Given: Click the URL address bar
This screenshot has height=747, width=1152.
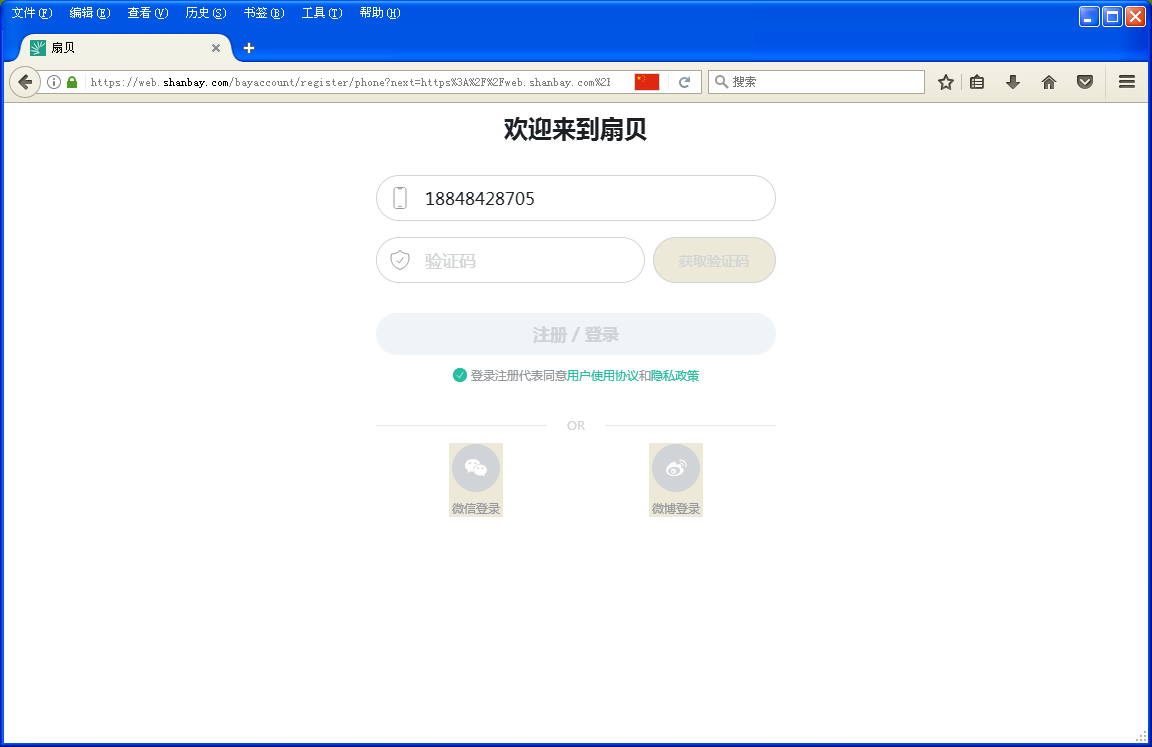Looking at the screenshot, I should [x=350, y=82].
